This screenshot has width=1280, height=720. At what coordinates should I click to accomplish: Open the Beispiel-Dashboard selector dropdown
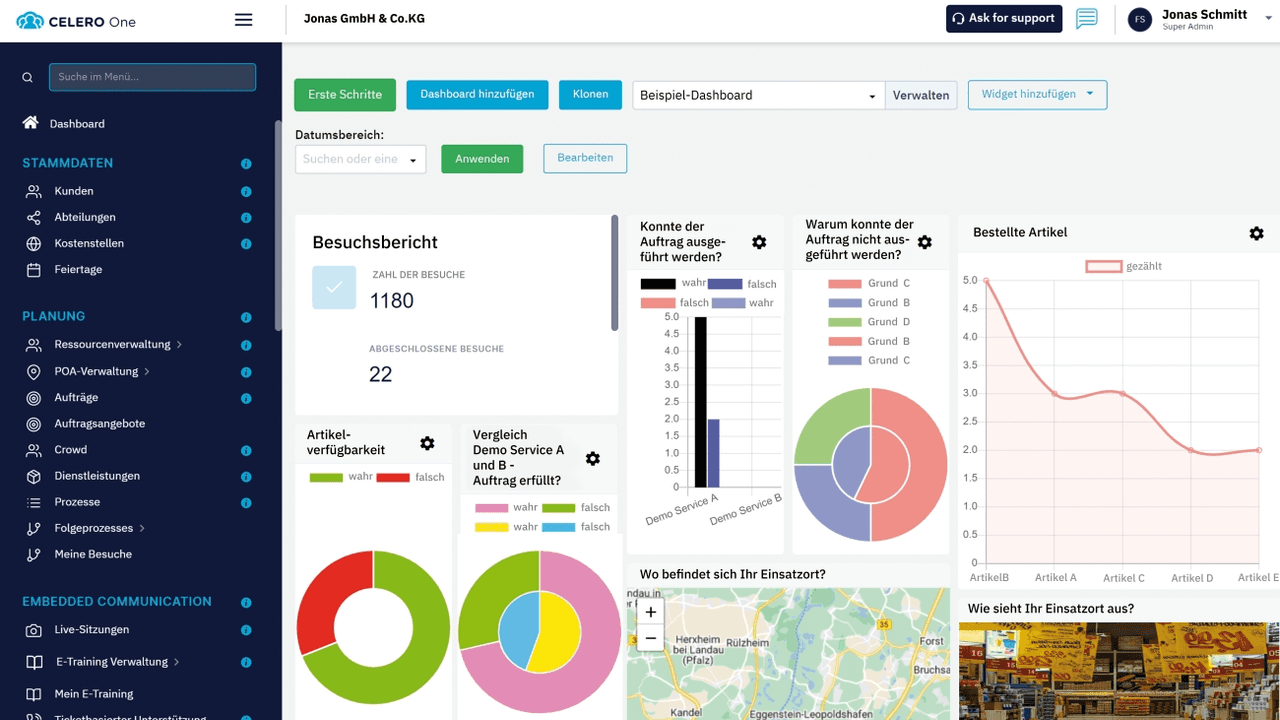pos(759,95)
